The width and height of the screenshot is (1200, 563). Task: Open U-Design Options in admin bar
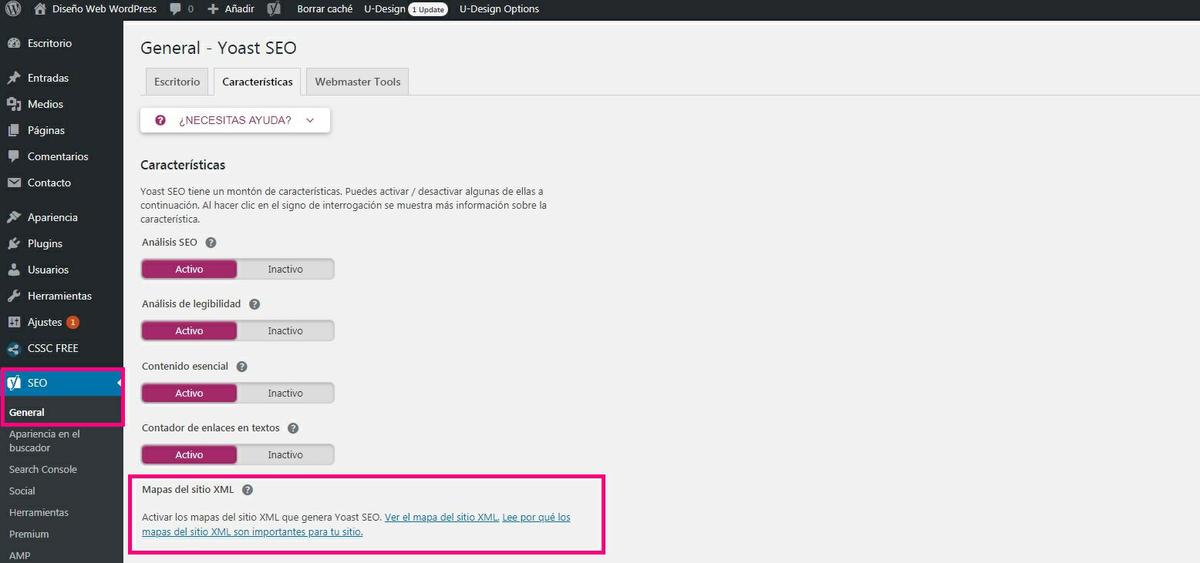[x=499, y=9]
